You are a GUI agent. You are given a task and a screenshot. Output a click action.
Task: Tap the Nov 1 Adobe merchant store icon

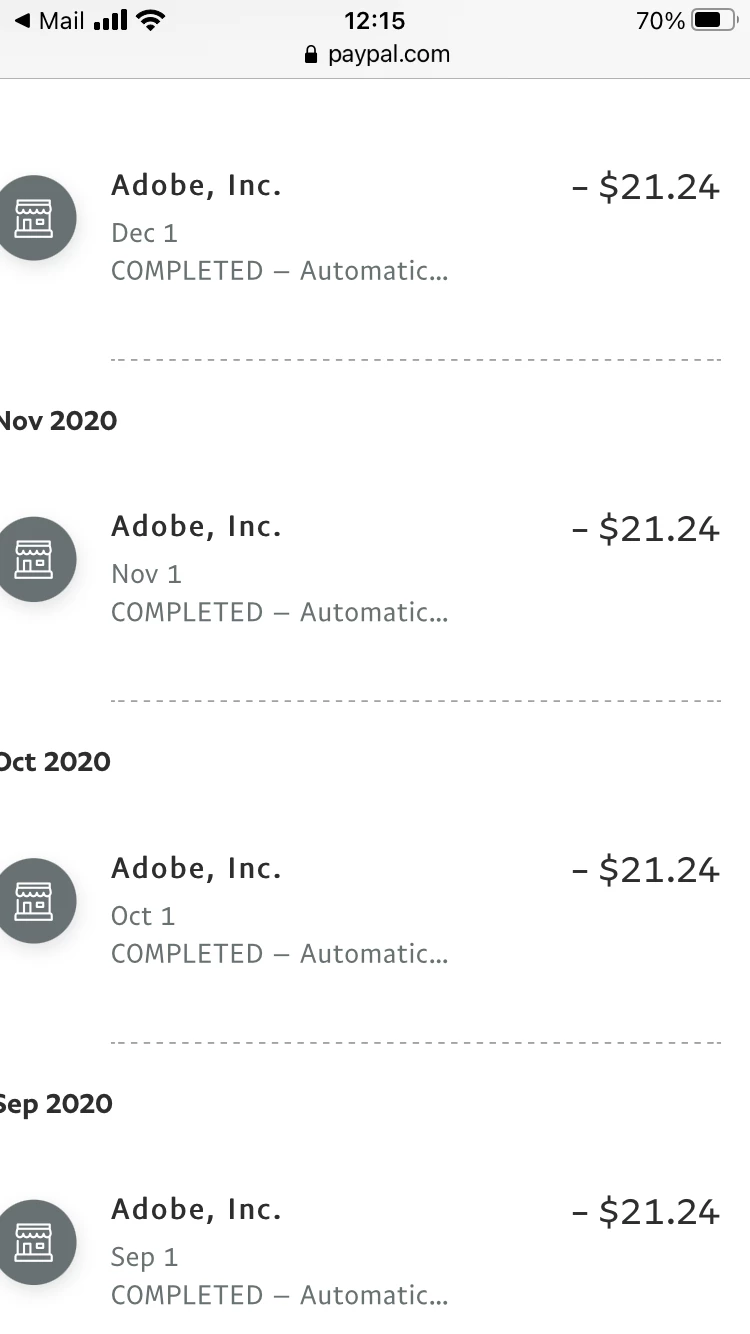36,559
